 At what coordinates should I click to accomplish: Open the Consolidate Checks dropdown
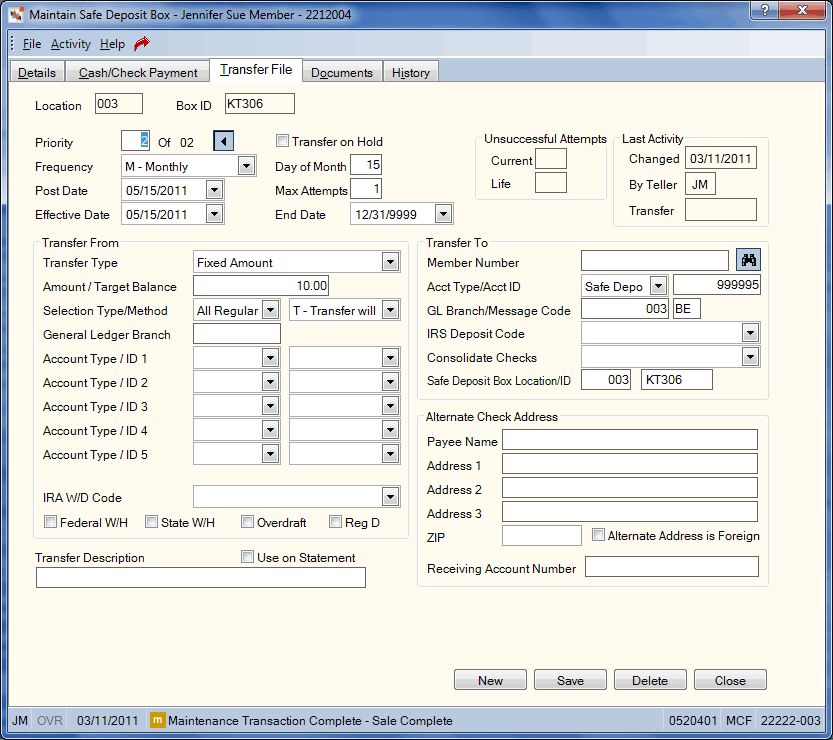(x=750, y=357)
